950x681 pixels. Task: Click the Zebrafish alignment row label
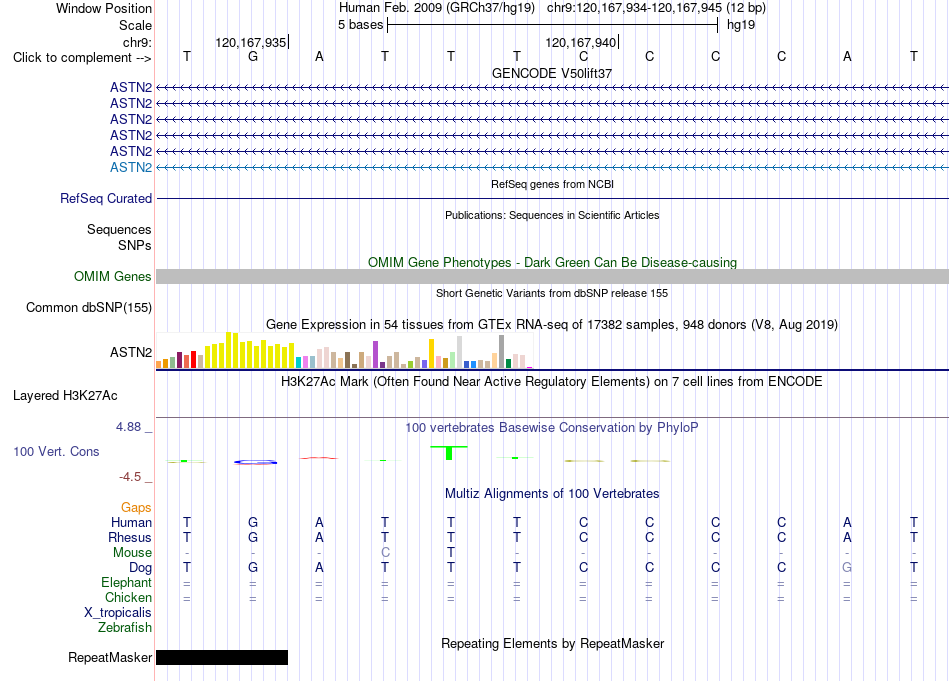(125, 628)
